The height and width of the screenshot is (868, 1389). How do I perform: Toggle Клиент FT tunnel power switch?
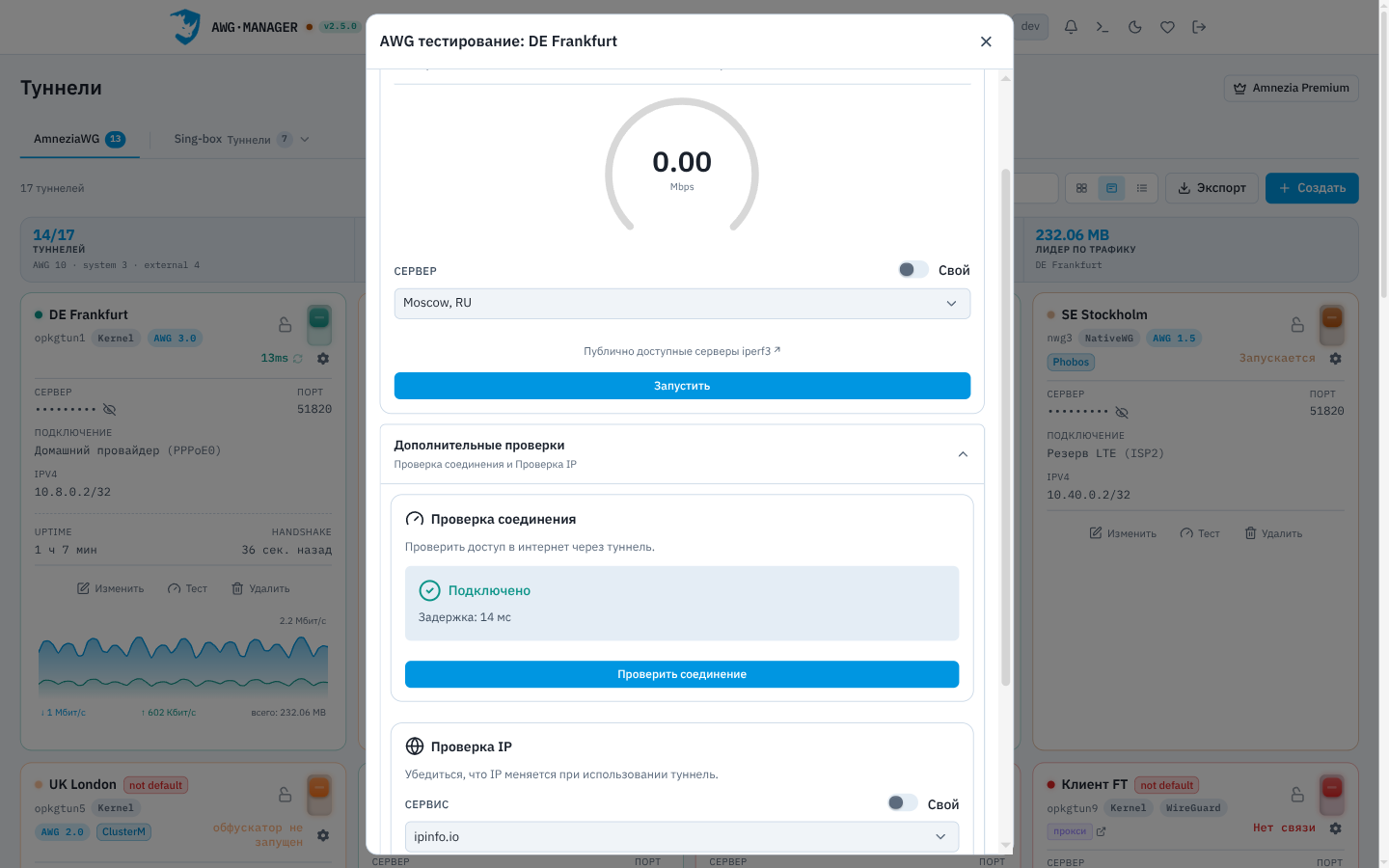pos(1332,795)
